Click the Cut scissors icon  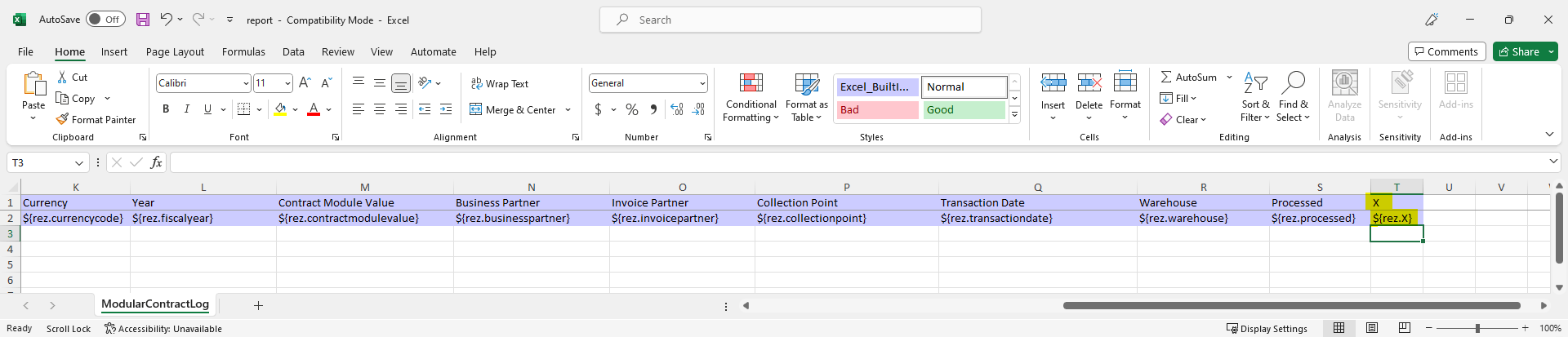tap(62, 77)
